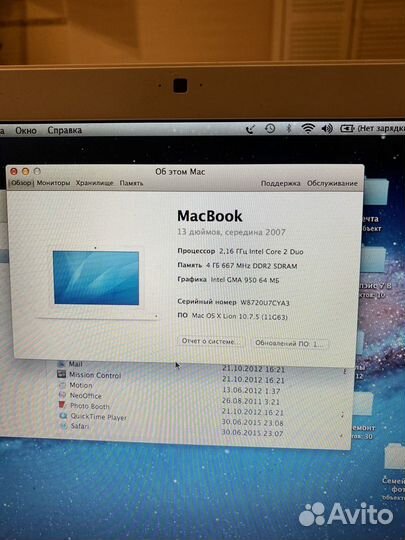
Task: Select NeoOffice icon in the Finder list
Action: pos(62,395)
